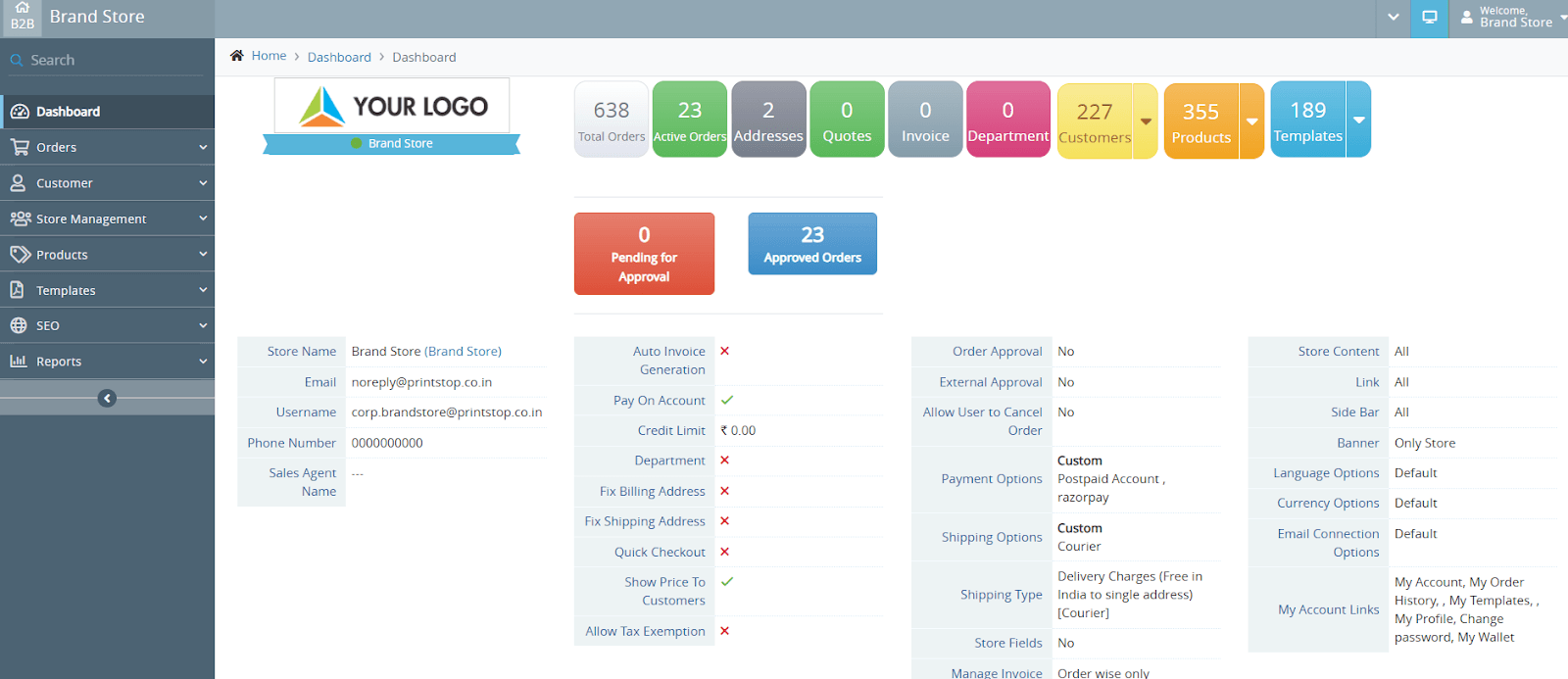Click the SEO globe icon in sidebar

click(x=19, y=325)
